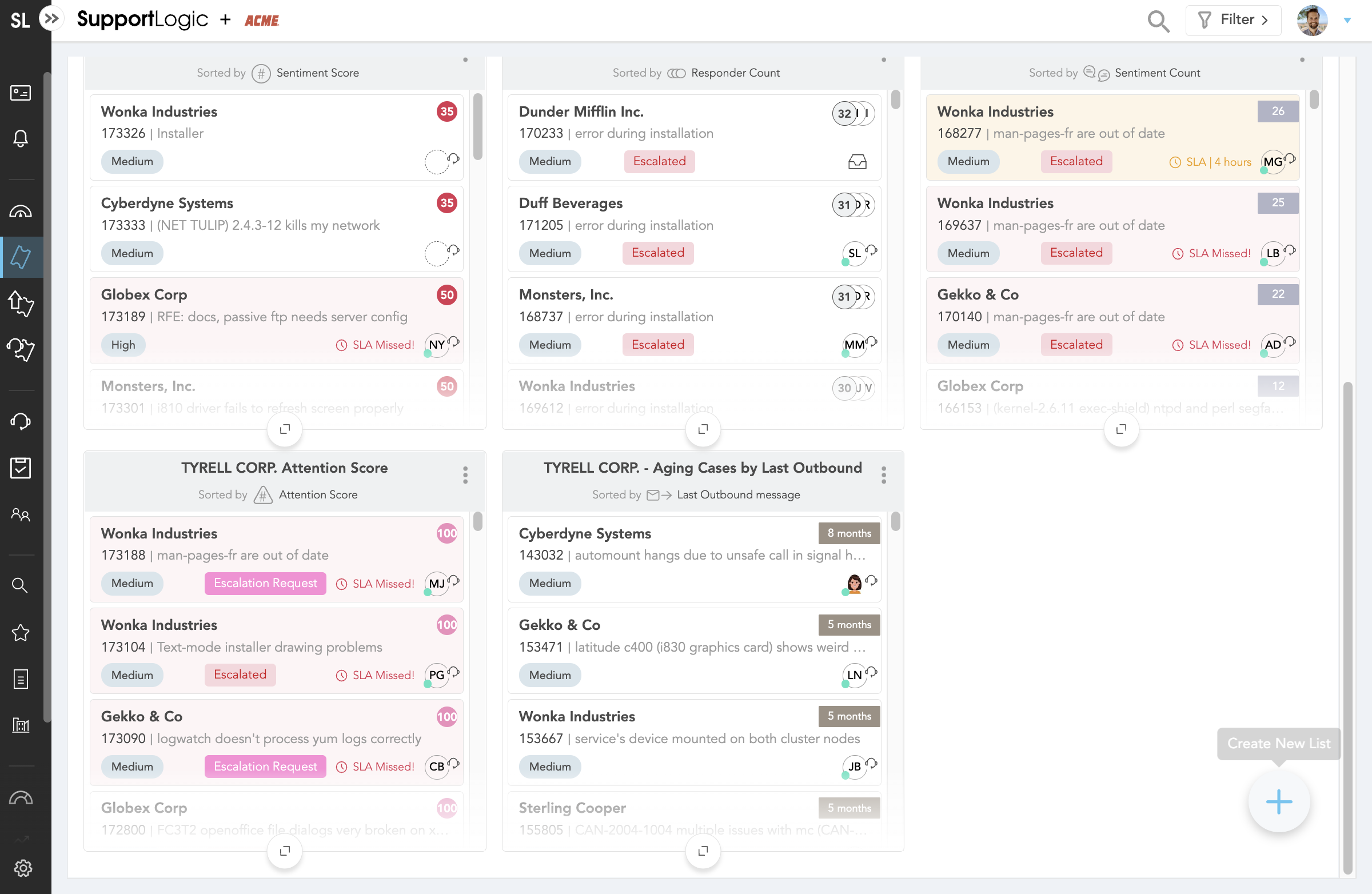The image size is (1372, 894).
Task: Open the document list icon in sidebar
Action: pos(21,679)
